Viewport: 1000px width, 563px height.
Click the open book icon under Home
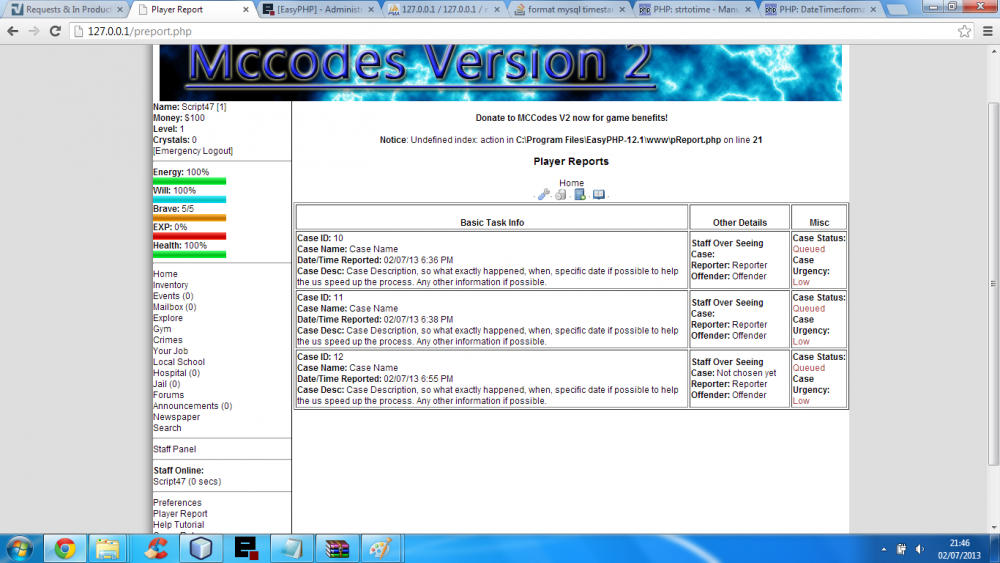598,195
